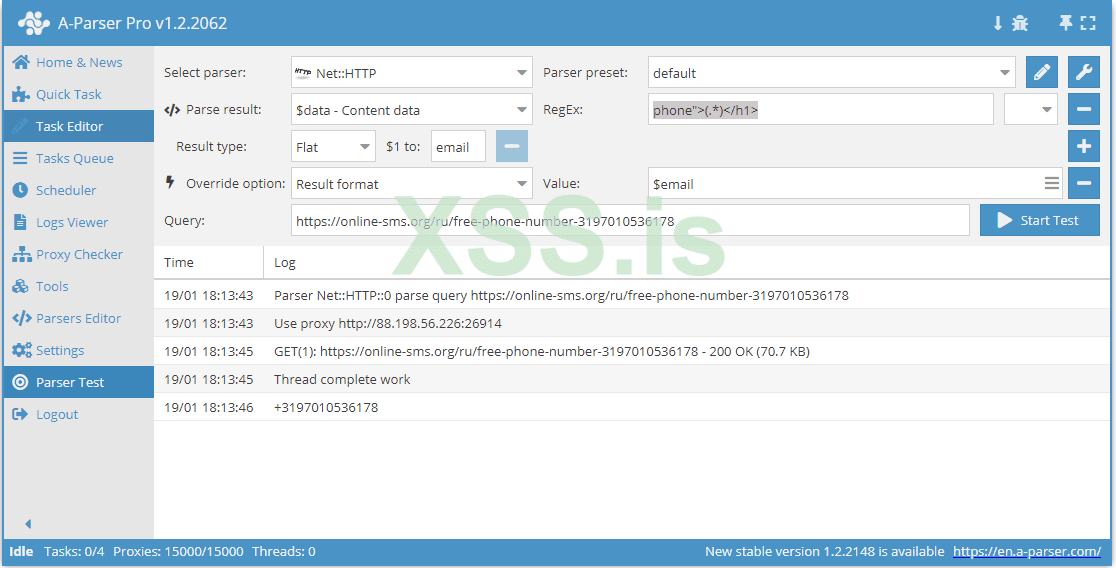
Task: Click the pin icon in header
Action: tap(1065, 23)
